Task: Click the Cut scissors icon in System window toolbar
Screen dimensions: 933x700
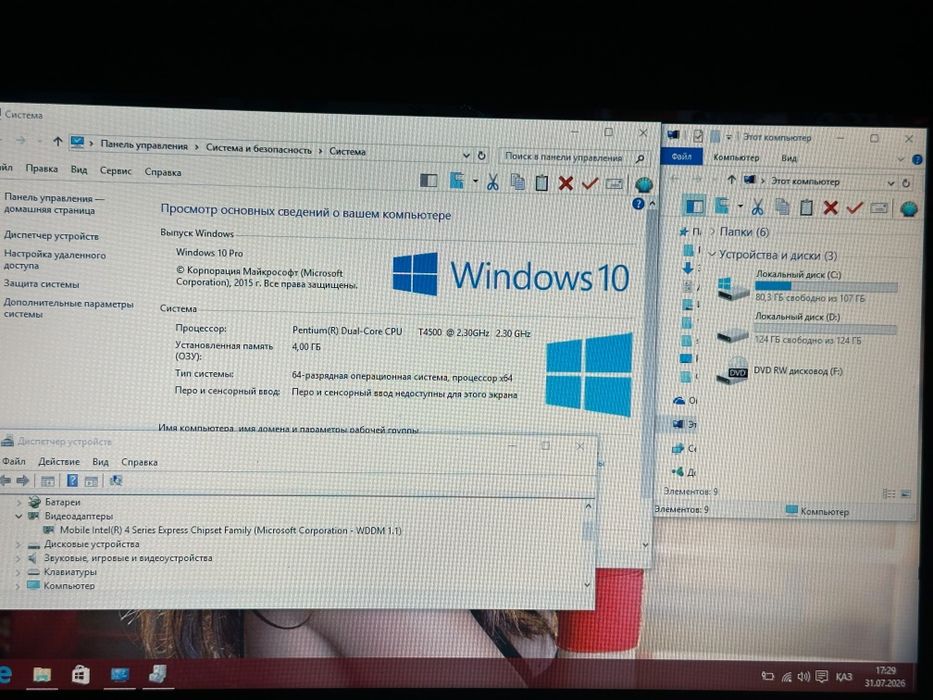Action: tap(493, 182)
